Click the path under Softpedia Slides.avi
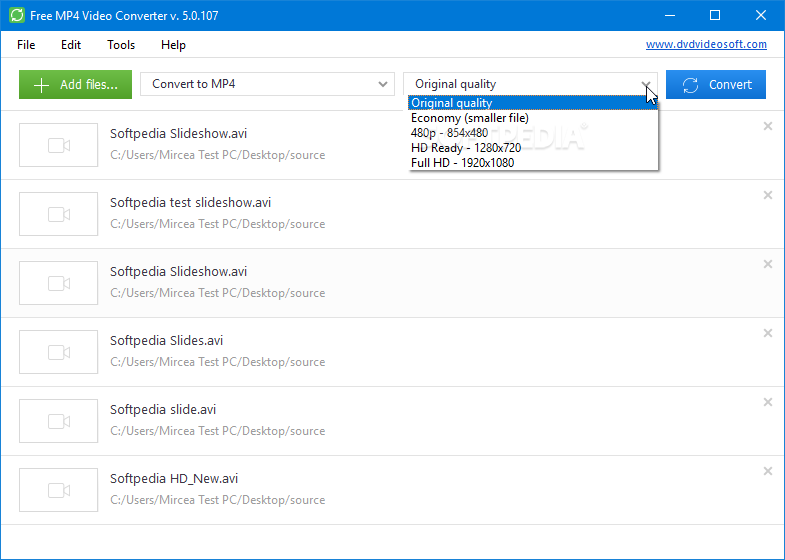The width and height of the screenshot is (785, 560). pos(217,362)
